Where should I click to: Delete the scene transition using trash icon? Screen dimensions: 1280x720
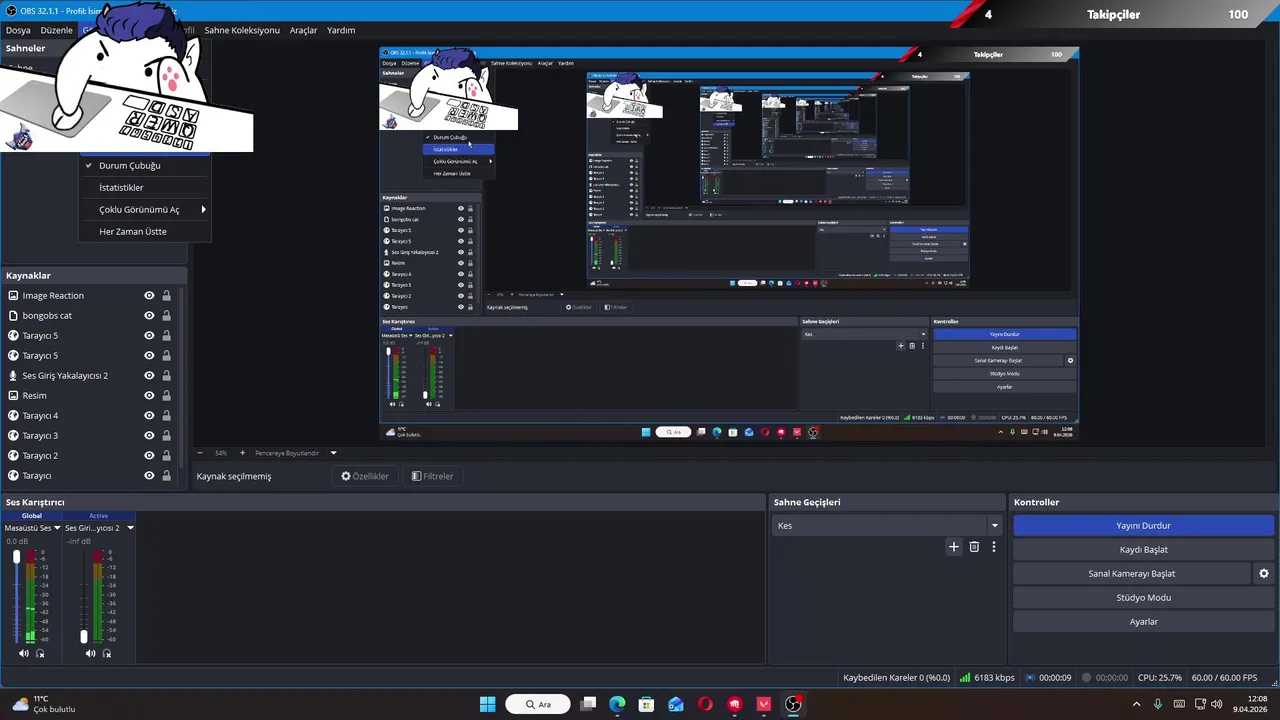pyautogui.click(x=974, y=547)
